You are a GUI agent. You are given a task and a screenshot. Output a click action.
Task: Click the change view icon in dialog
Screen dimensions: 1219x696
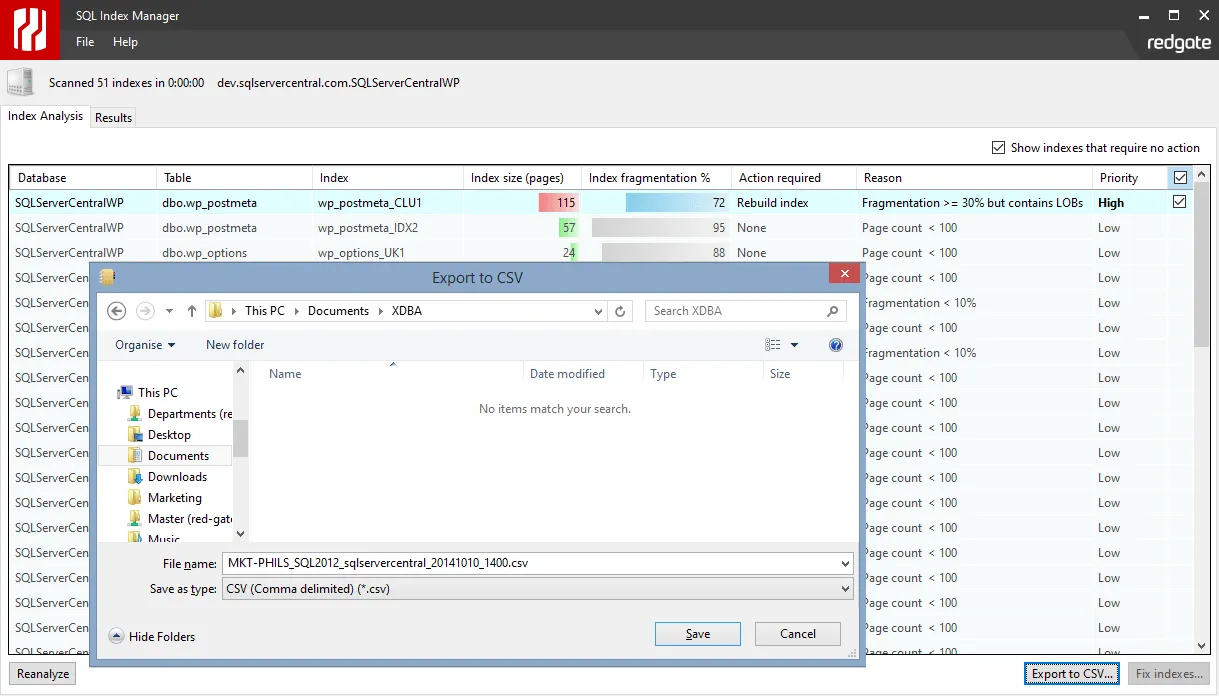click(x=773, y=345)
